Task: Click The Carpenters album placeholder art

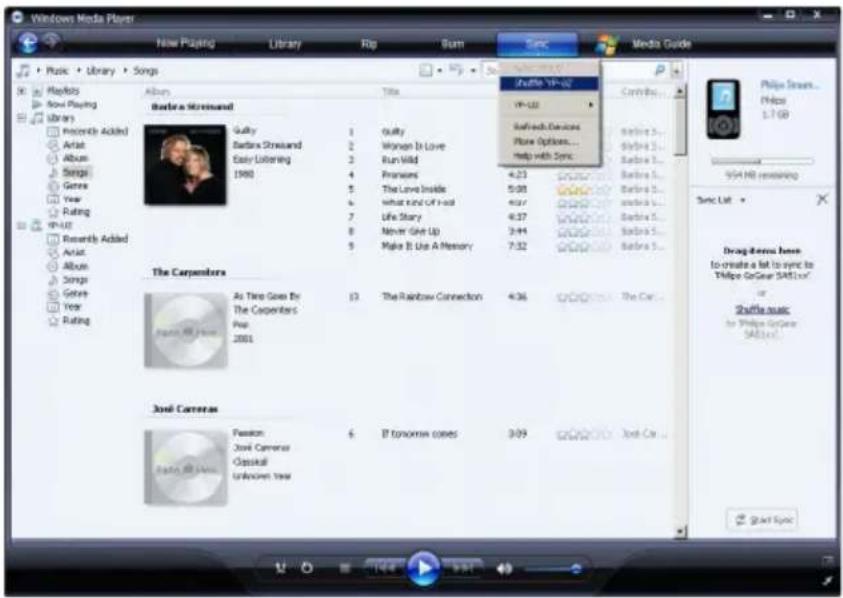Action: [185, 330]
